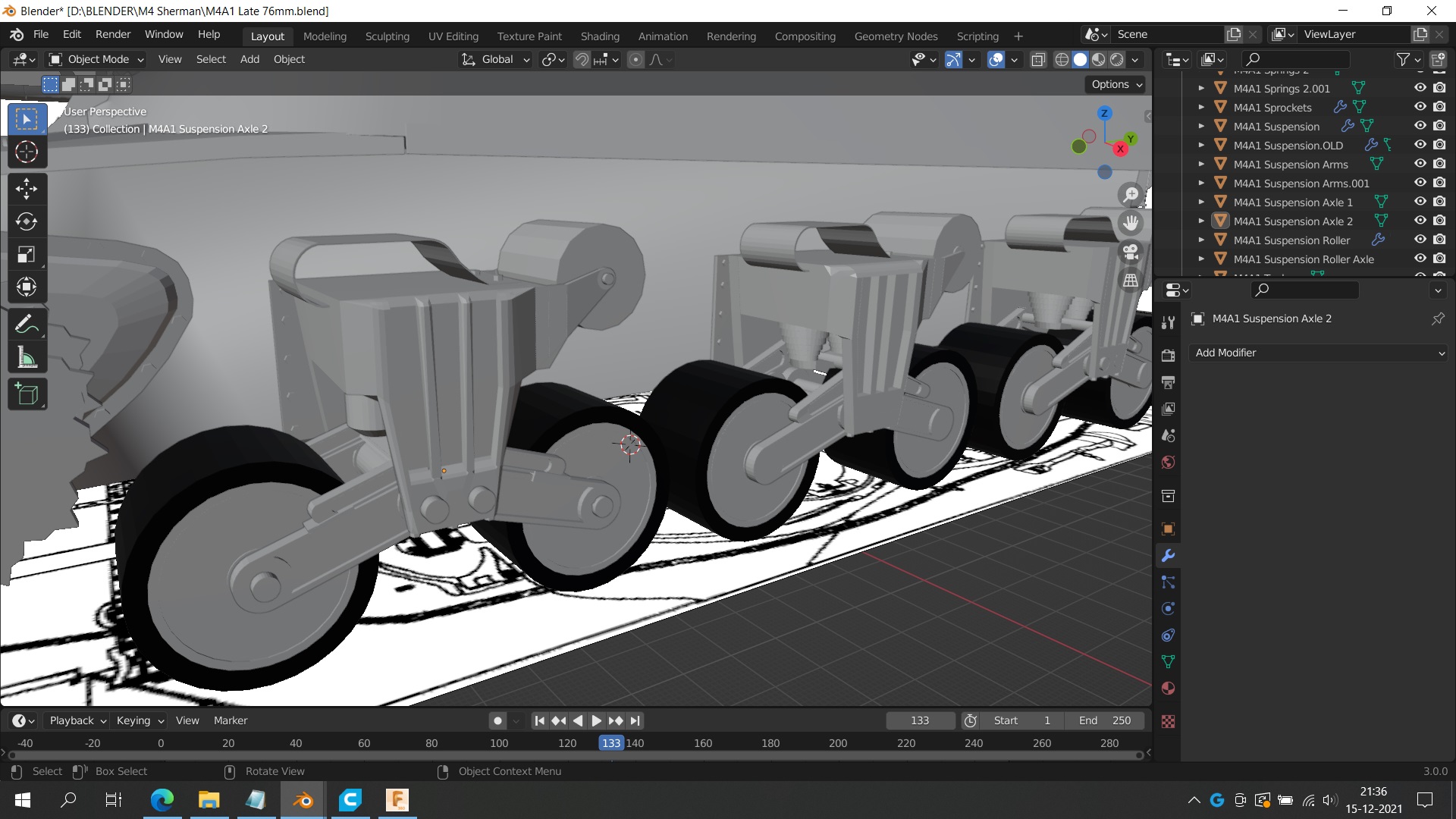Click the Add Cube tool

(x=27, y=394)
